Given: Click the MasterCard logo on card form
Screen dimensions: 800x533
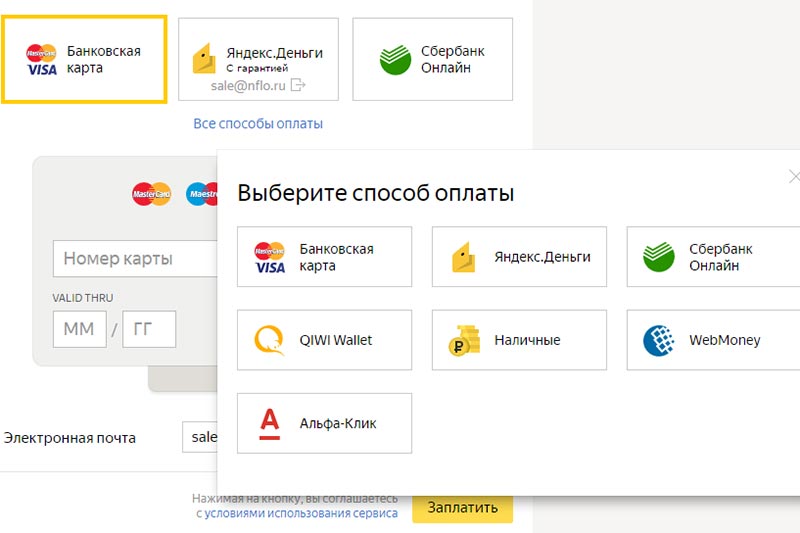Looking at the screenshot, I should coord(152,194).
